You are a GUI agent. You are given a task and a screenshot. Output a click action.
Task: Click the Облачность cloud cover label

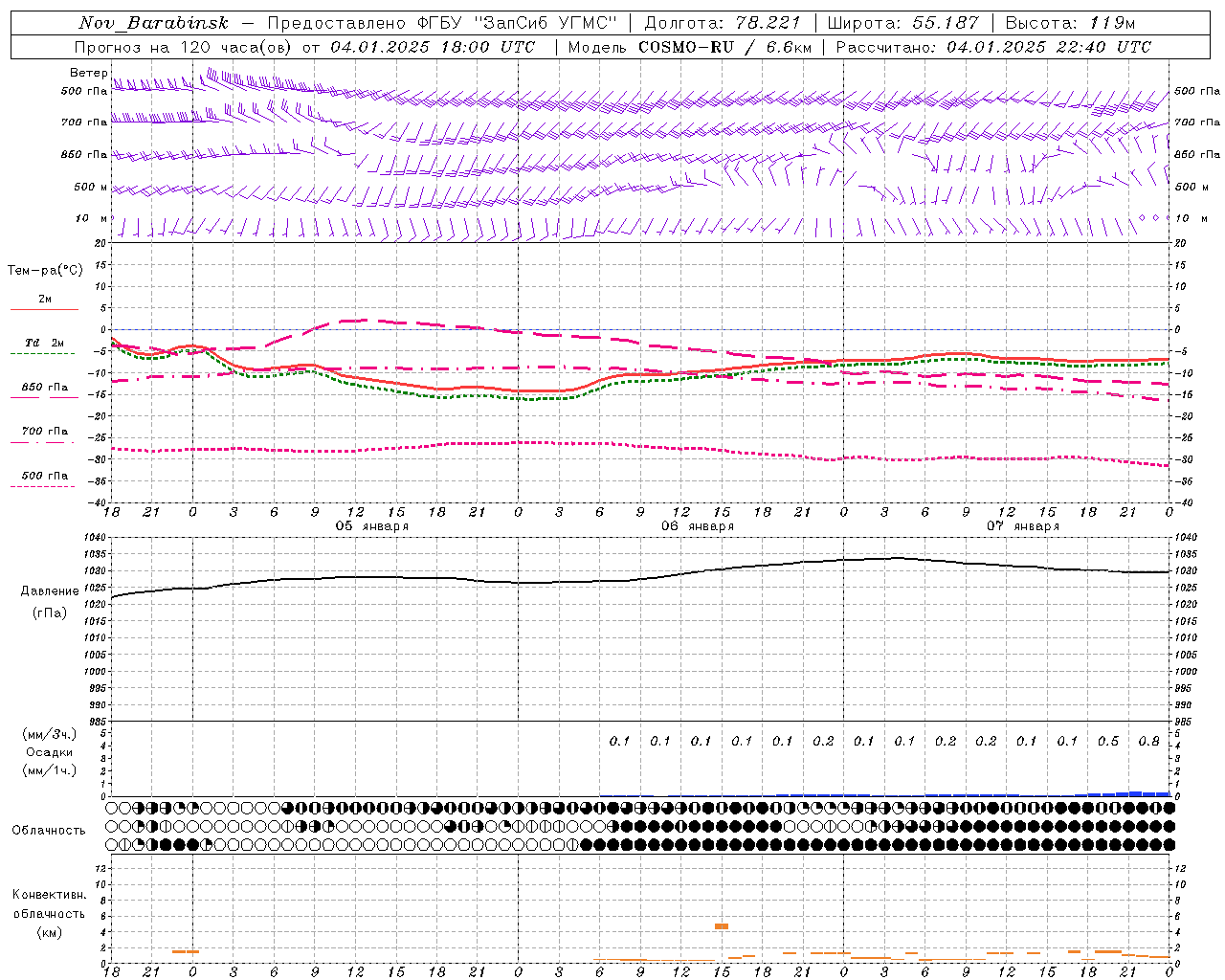(49, 830)
